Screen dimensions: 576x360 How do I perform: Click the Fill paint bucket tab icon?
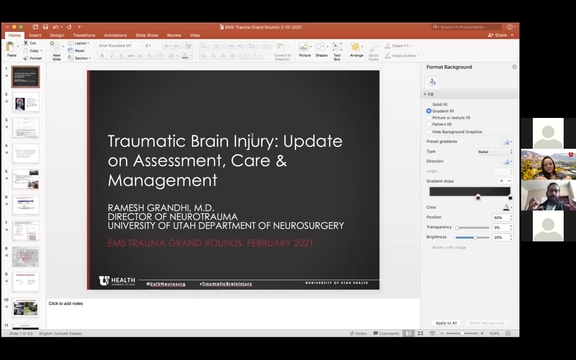pos(432,82)
